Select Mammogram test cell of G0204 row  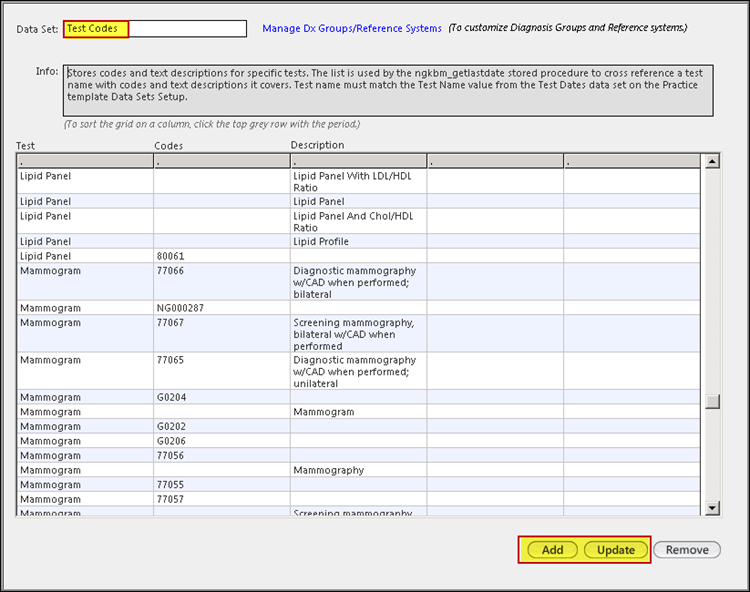coord(86,397)
